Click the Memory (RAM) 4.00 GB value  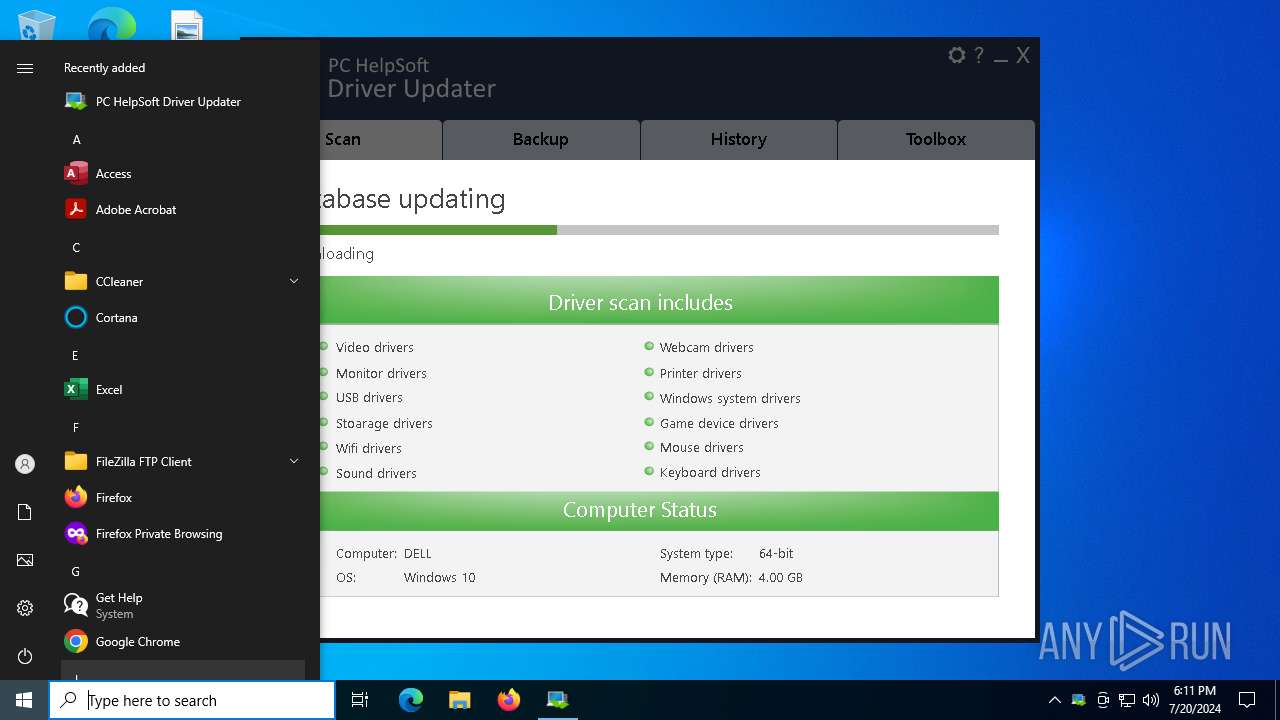tap(780, 578)
